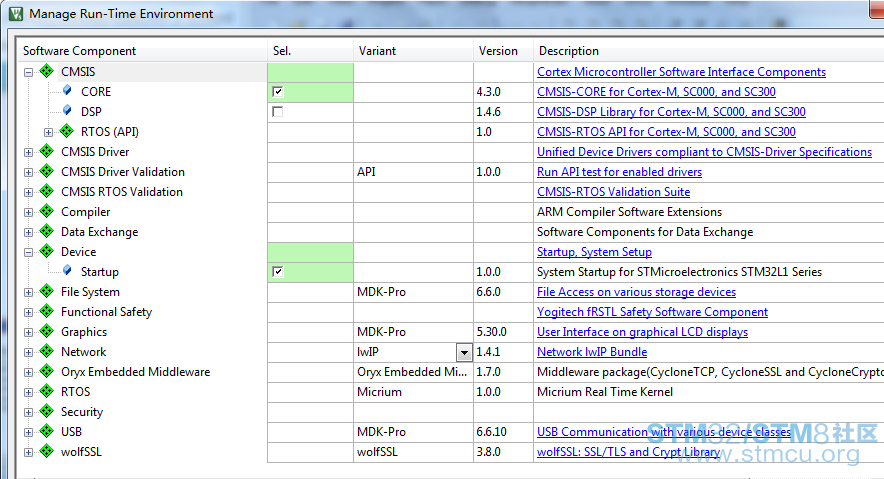This screenshot has height=479, width=884.
Task: Click the green diamond icon beside Security
Action: [x=47, y=411]
